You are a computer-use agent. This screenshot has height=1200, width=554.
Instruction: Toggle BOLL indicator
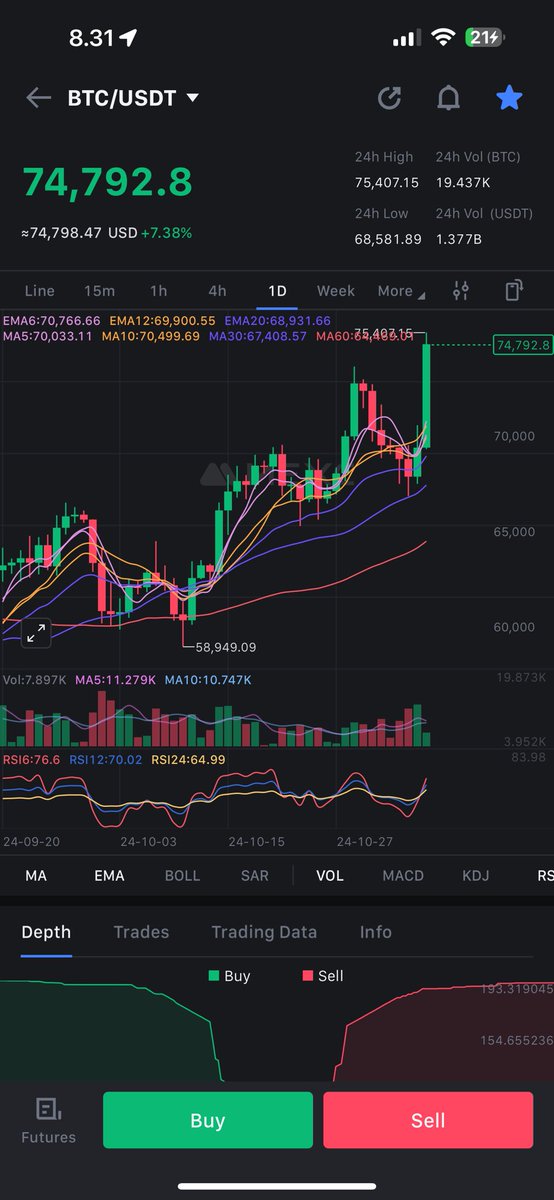[x=182, y=875]
